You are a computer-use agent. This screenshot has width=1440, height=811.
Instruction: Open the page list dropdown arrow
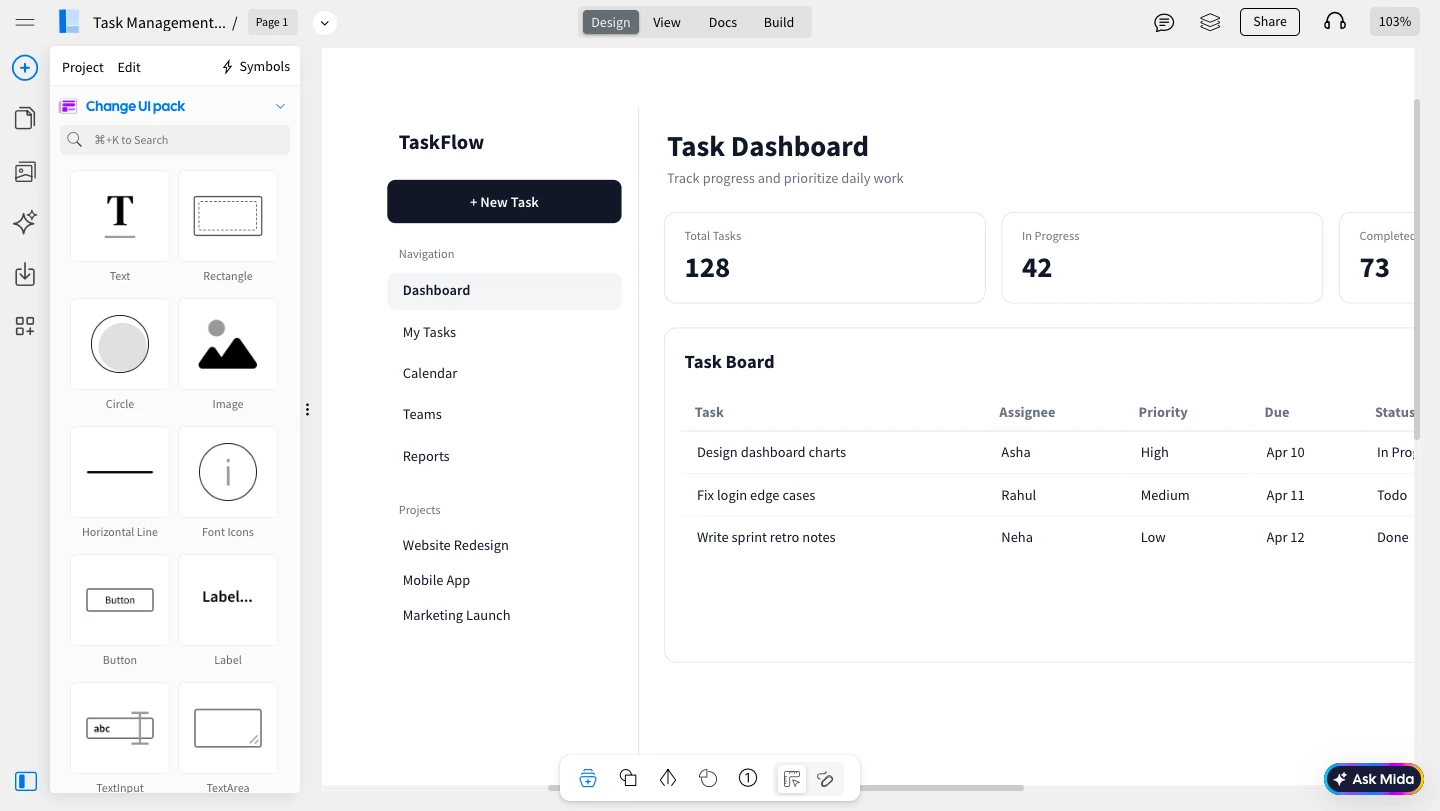324,22
